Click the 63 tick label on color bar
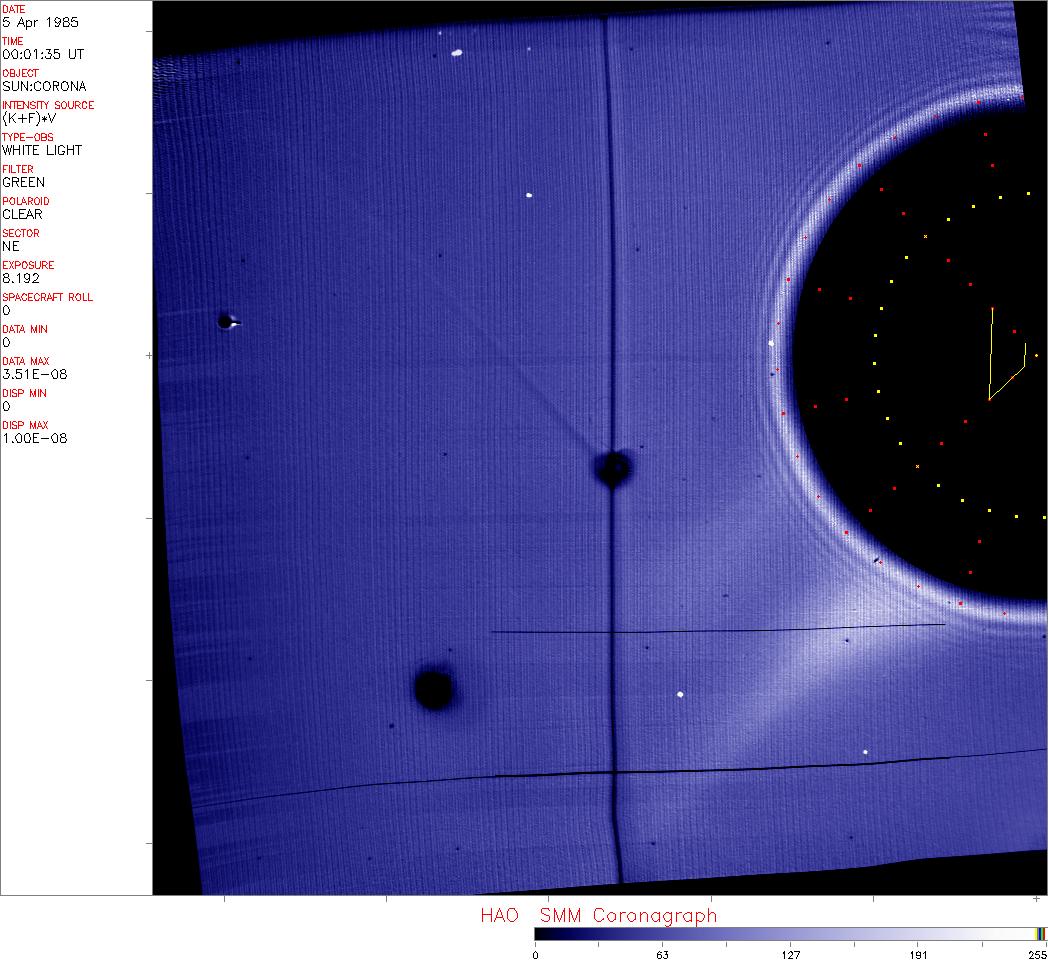 (x=662, y=955)
